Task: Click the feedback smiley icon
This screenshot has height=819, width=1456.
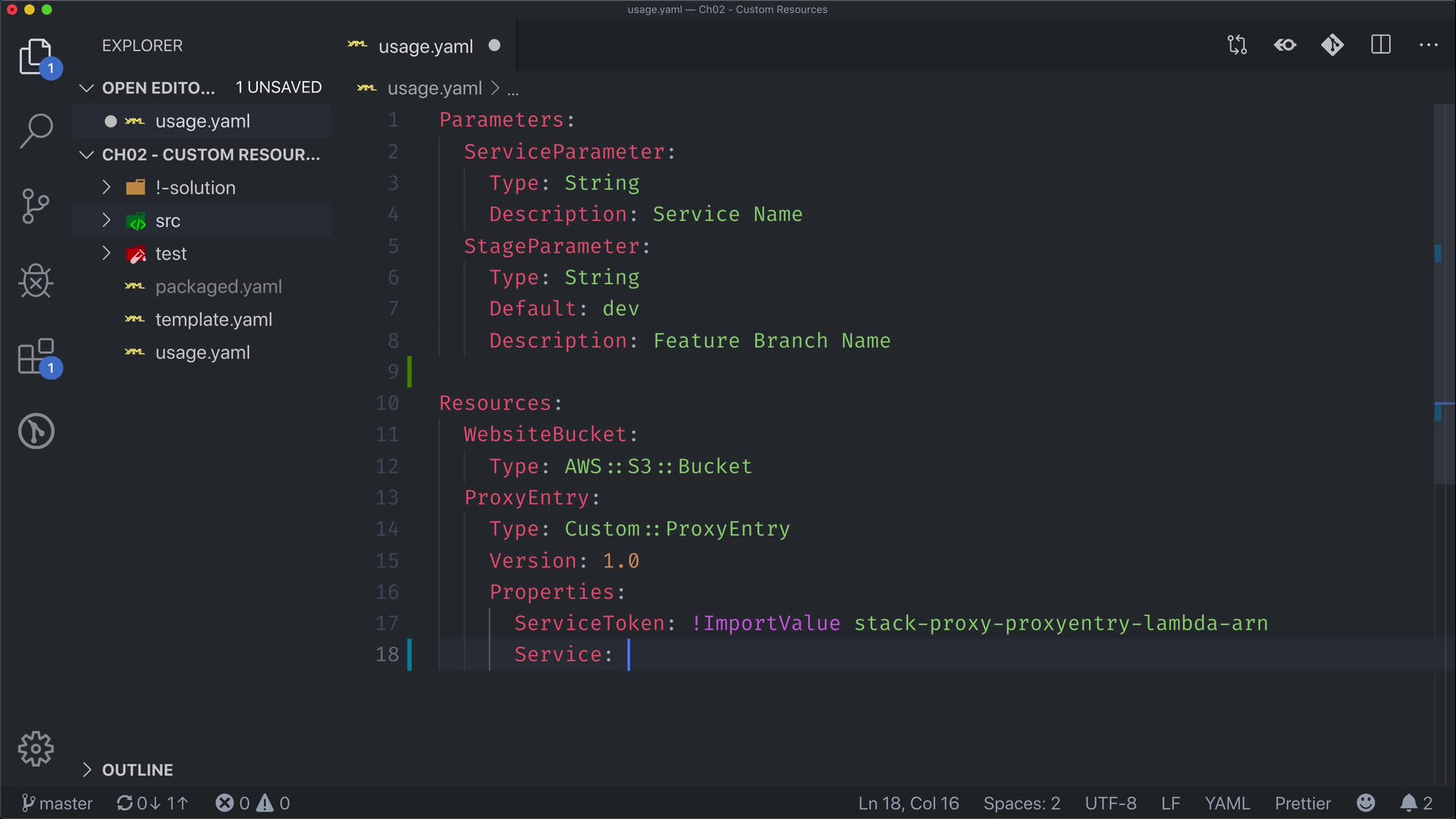Action: [x=1366, y=803]
